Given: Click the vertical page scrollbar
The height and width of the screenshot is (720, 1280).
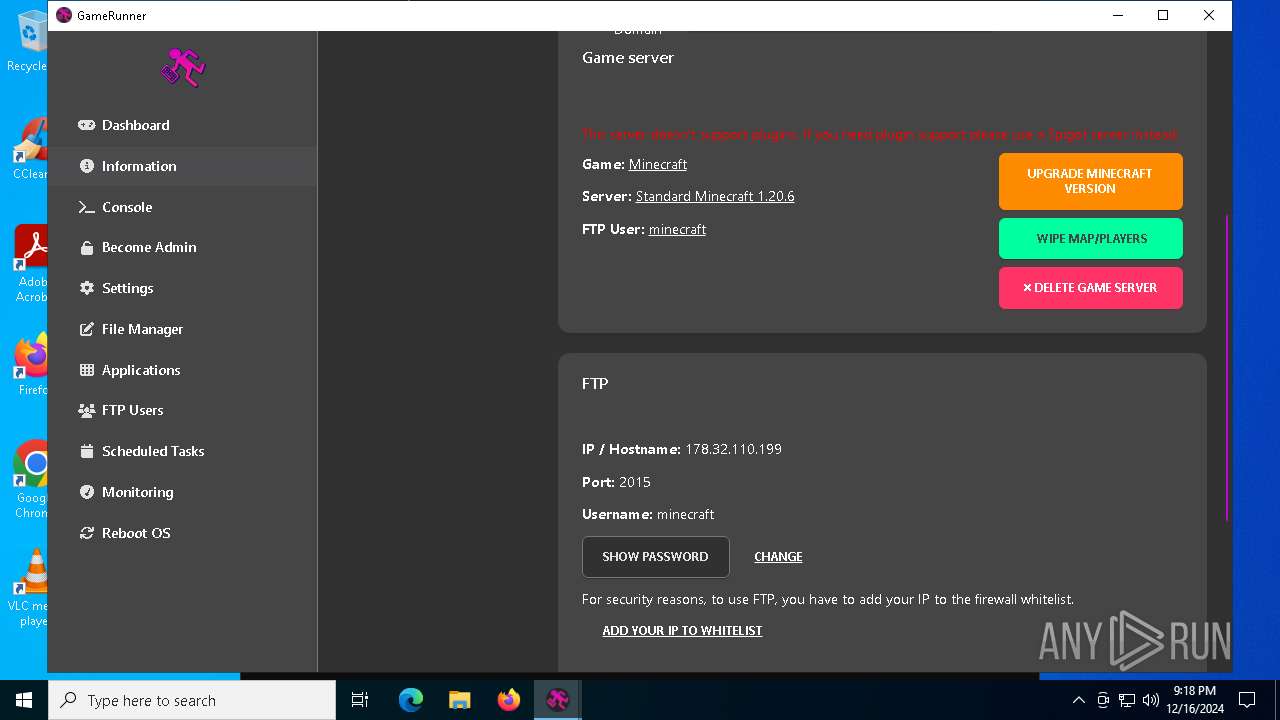Looking at the screenshot, I should (1226, 367).
